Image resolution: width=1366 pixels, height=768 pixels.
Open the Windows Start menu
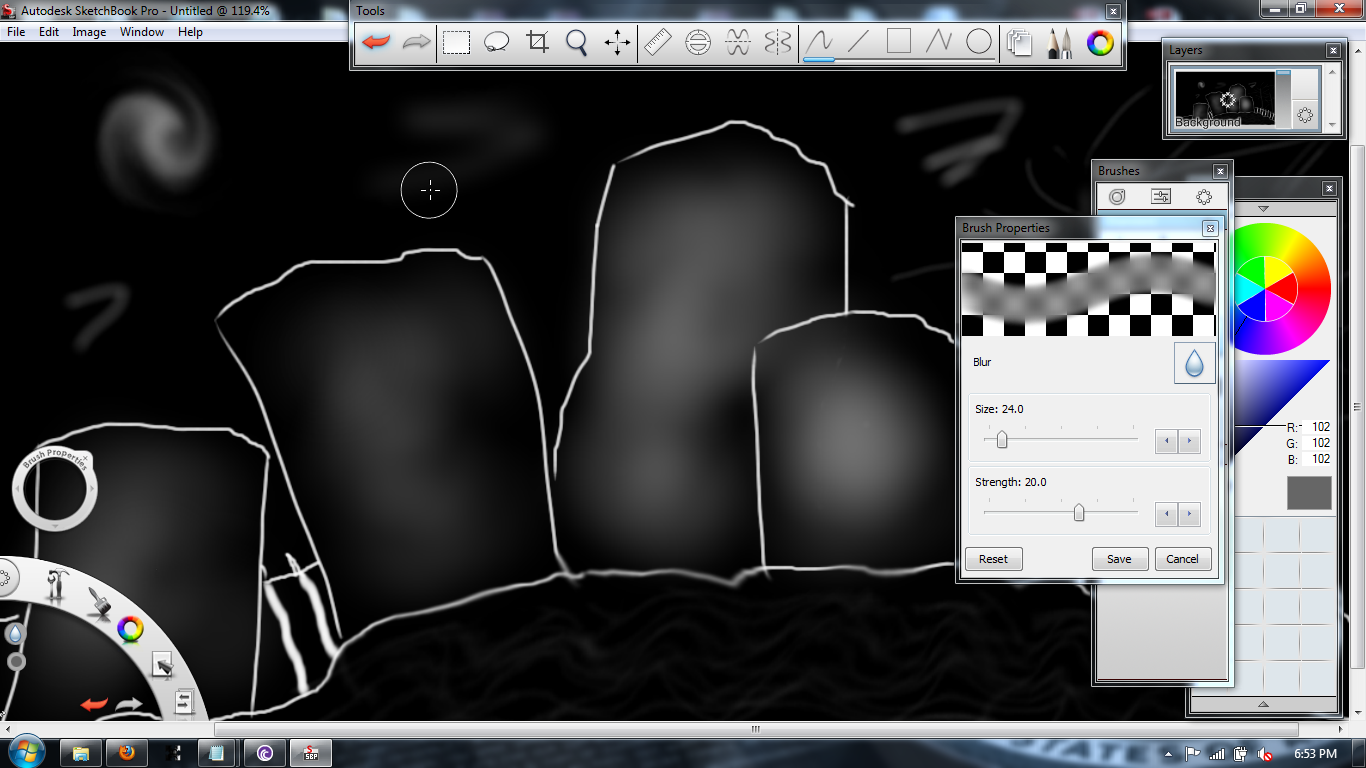pos(26,752)
